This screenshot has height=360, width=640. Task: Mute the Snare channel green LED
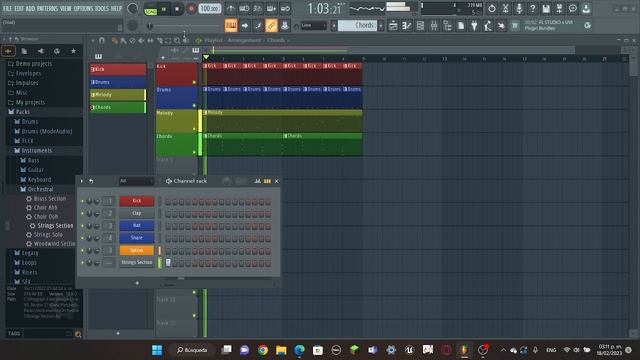82,238
